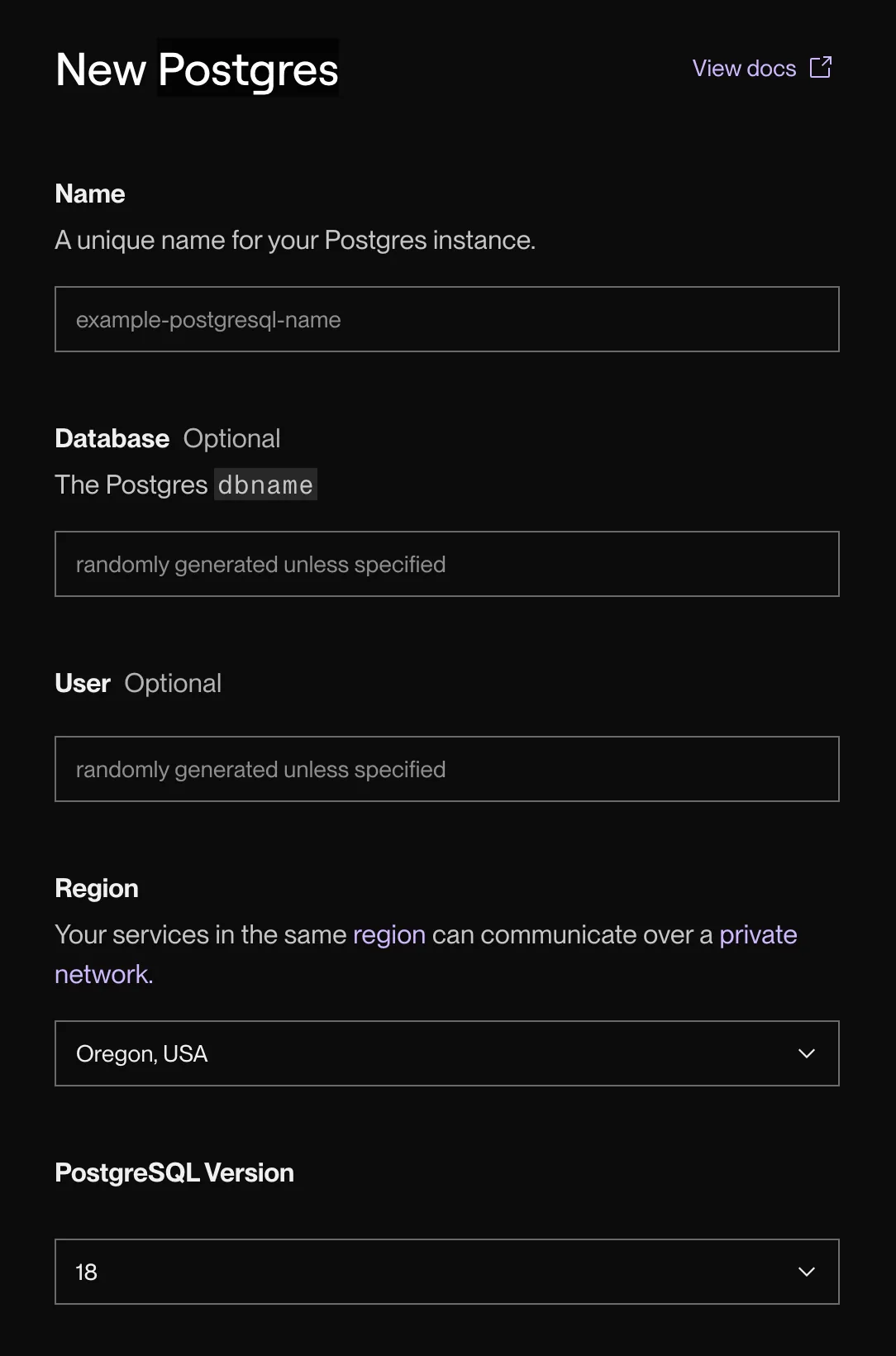This screenshot has width=896, height=1356.
Task: Follow the "region" hyperlink in the description
Action: click(388, 935)
